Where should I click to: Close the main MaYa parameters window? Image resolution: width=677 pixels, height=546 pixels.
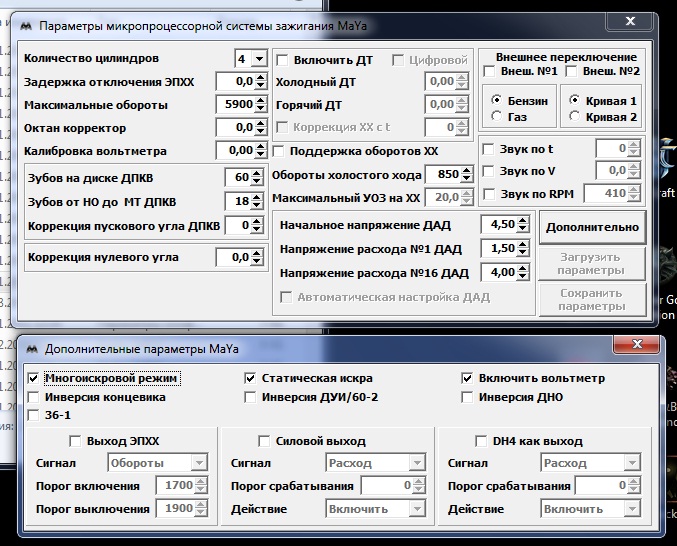pos(630,21)
